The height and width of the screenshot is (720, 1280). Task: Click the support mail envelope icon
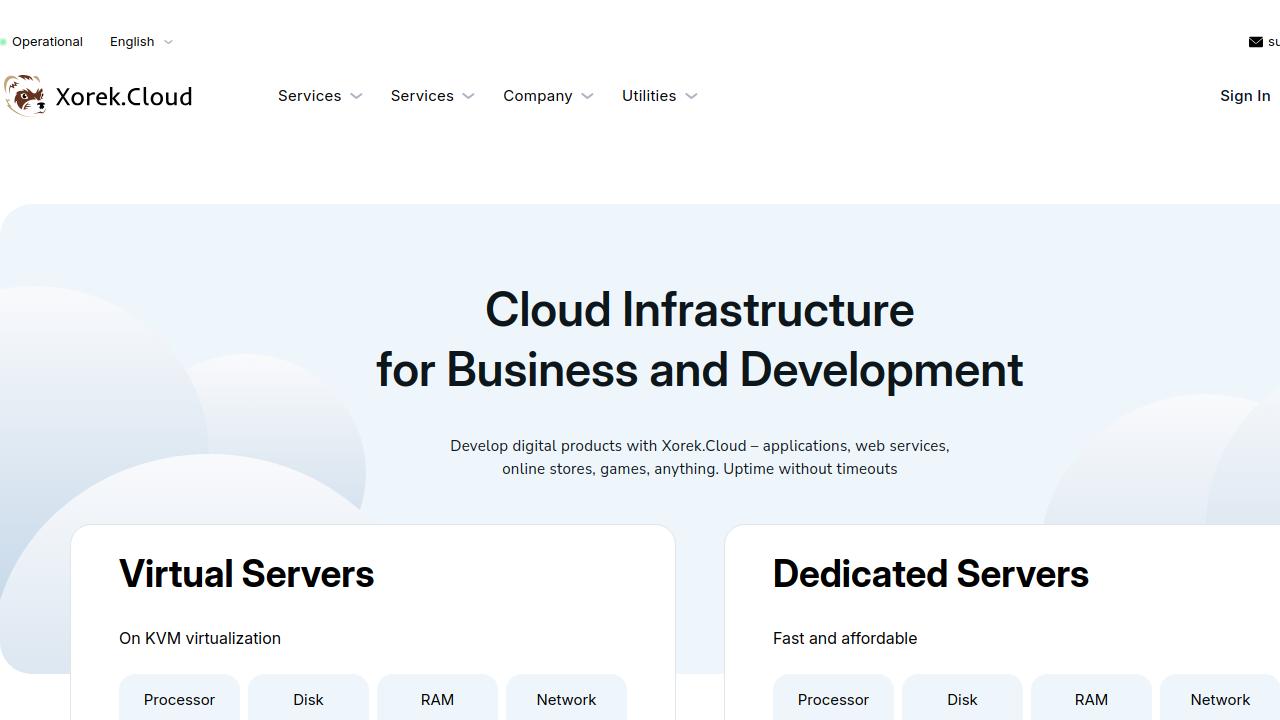tap(1255, 42)
